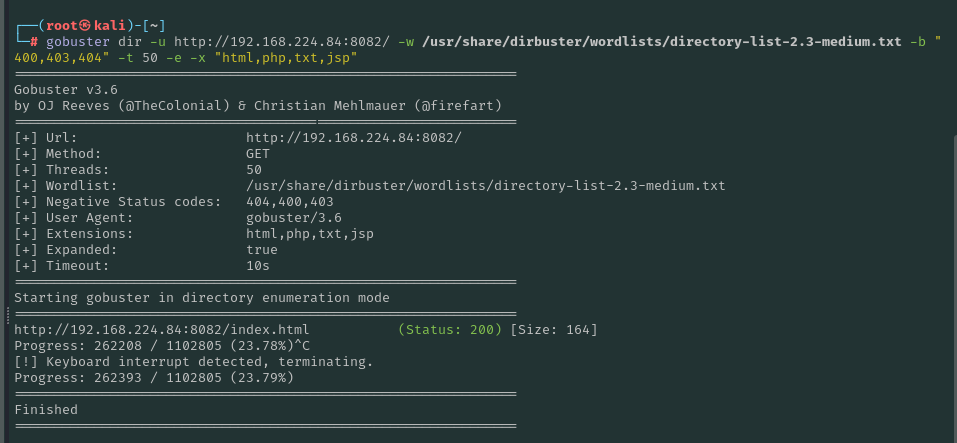Click the # root prompt symbol
957x443 pixels.
34,42
